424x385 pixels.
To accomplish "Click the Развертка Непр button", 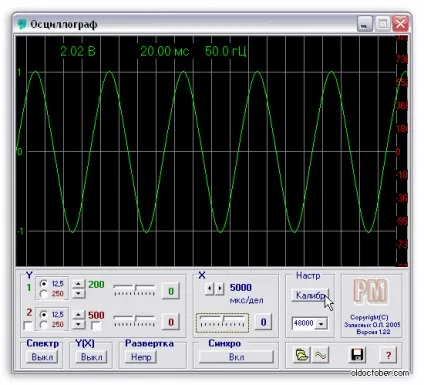I will (141, 357).
